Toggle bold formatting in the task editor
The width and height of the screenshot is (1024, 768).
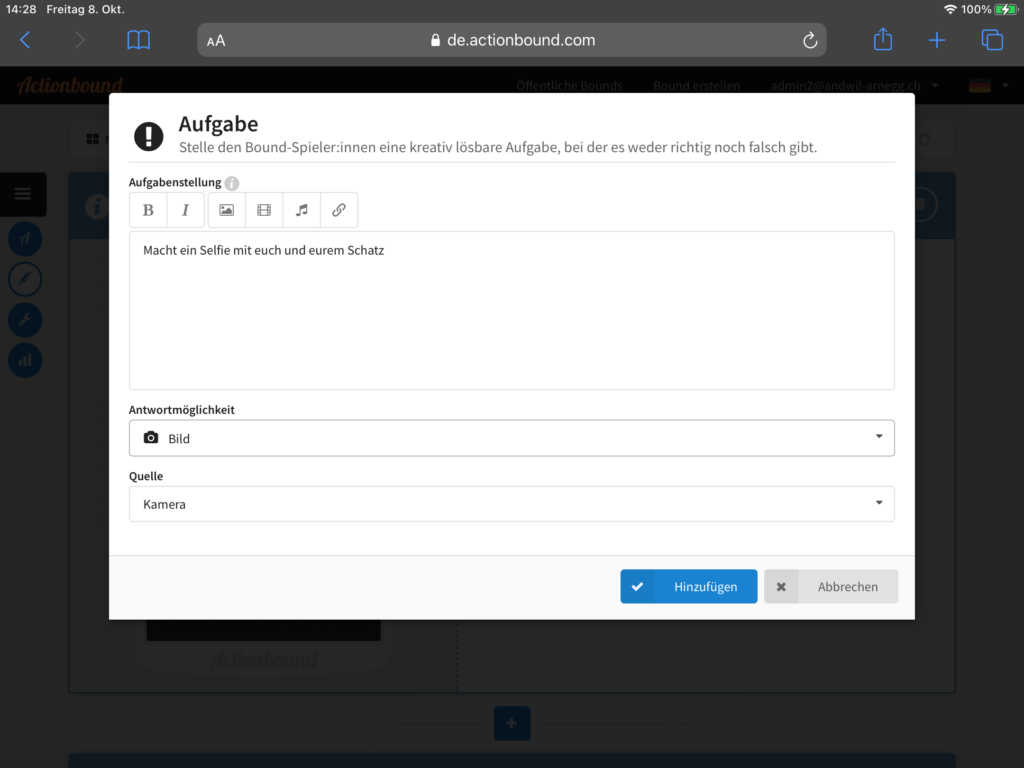[x=148, y=210]
